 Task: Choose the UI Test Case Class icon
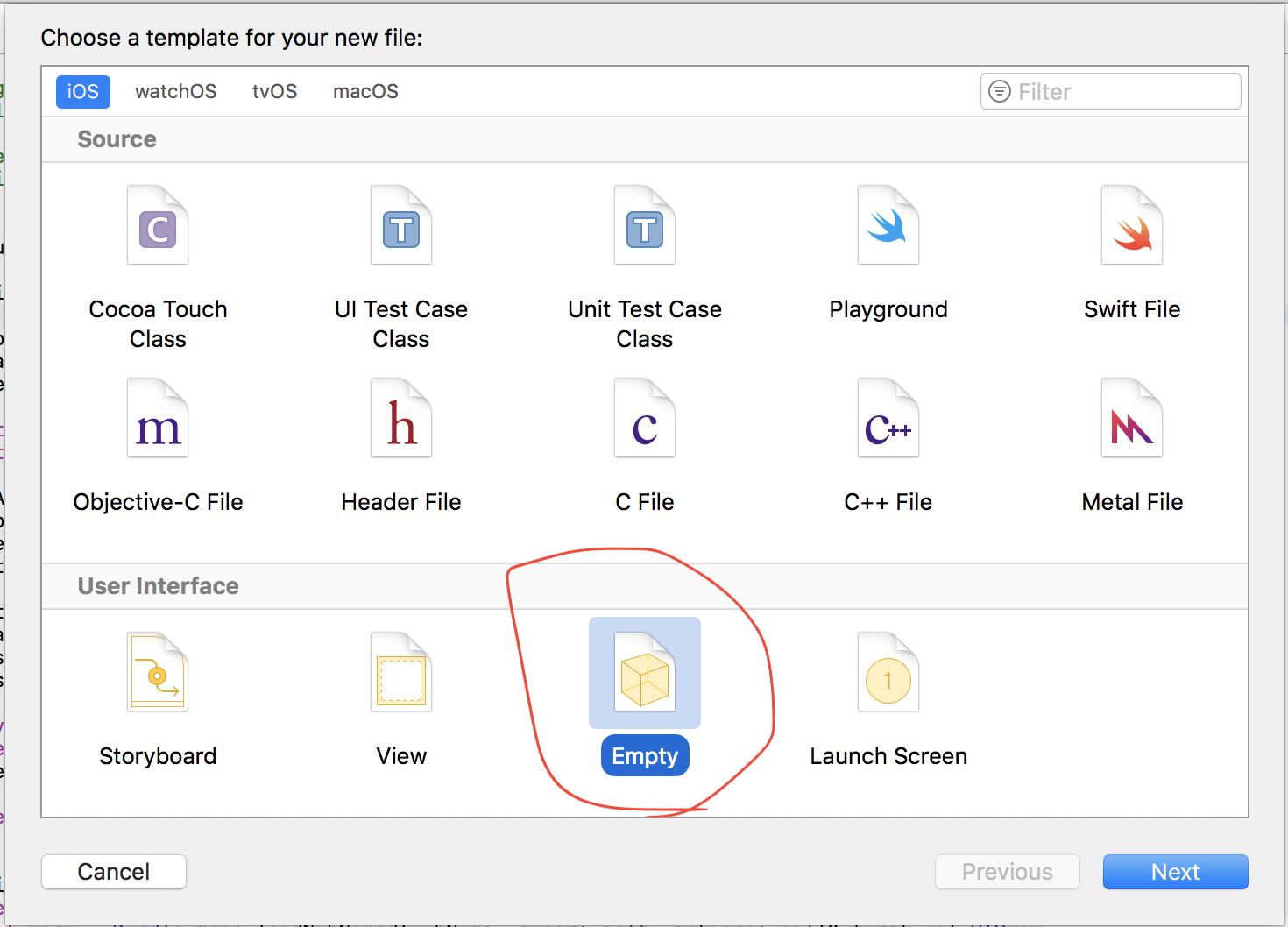click(401, 226)
